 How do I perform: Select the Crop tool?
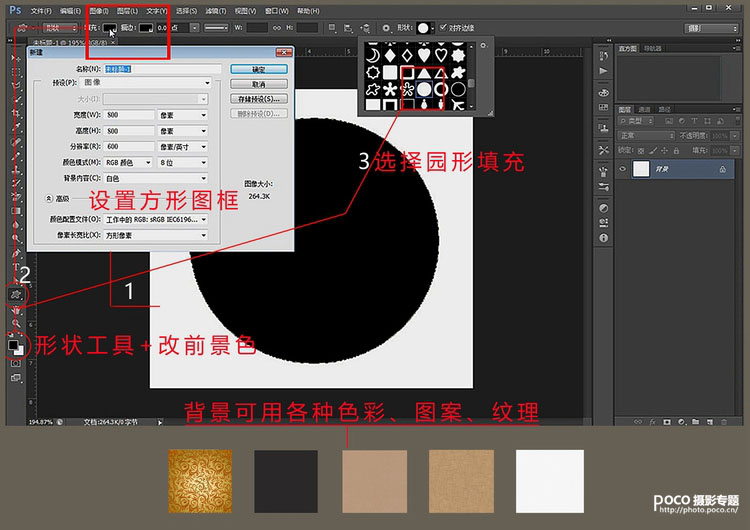[16, 113]
